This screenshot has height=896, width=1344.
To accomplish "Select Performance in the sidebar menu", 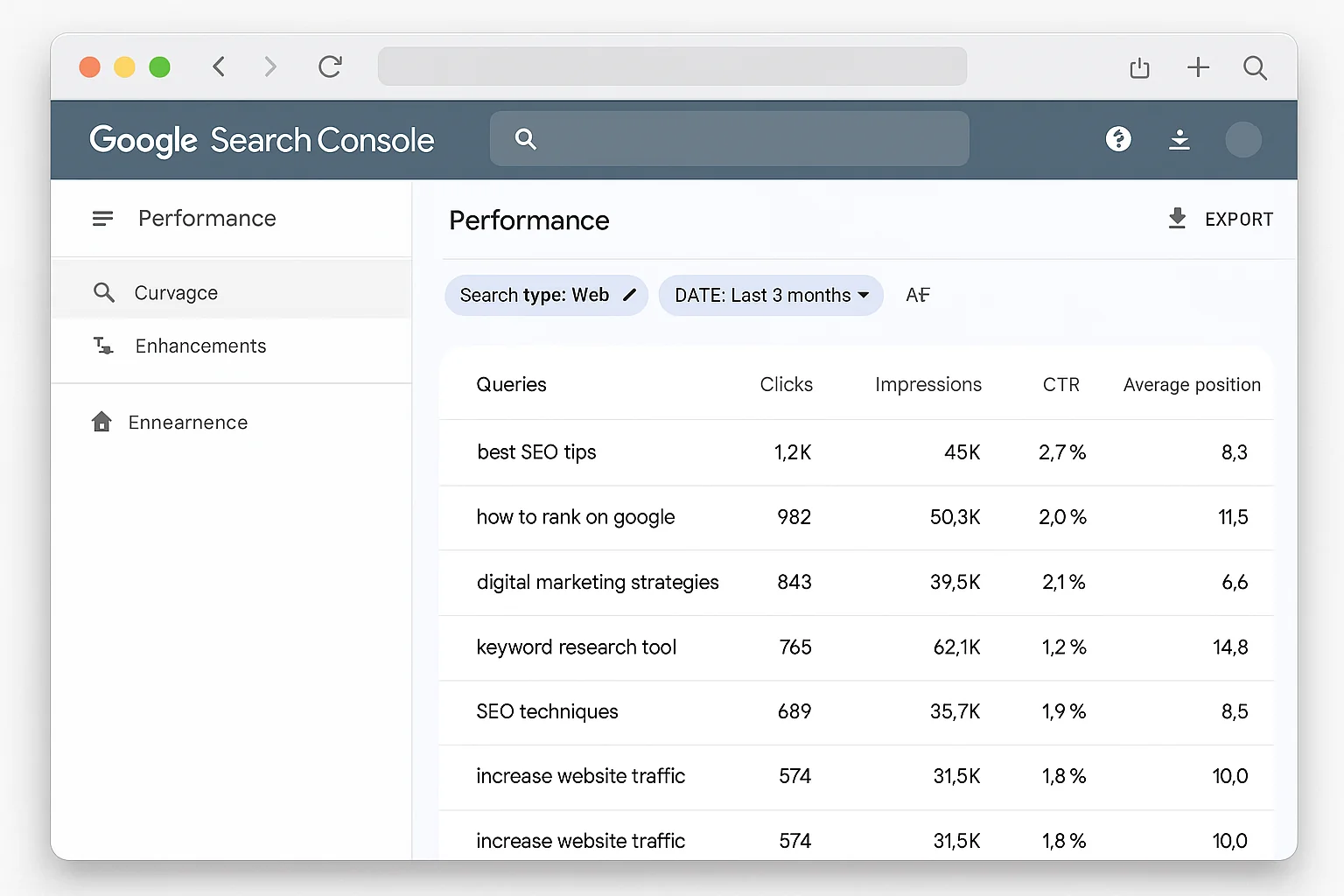I will [206, 218].
